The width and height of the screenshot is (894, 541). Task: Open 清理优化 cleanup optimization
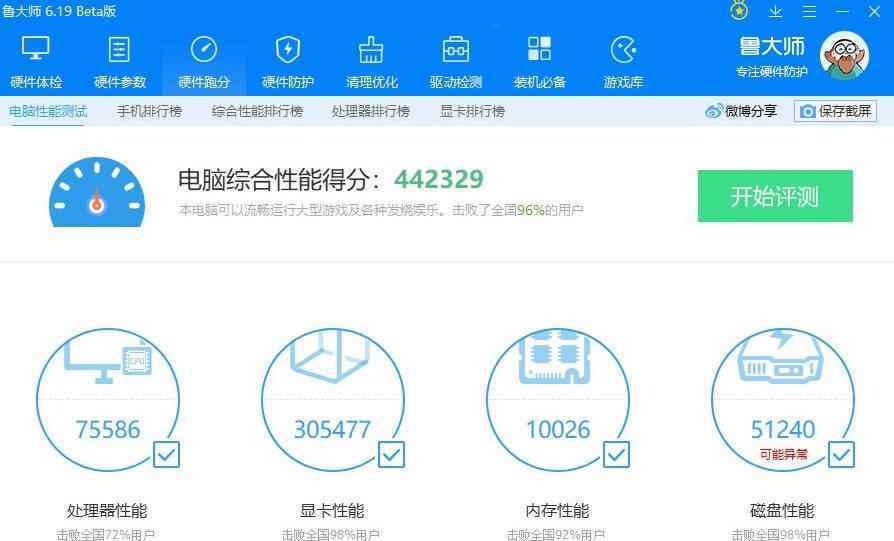[372, 62]
